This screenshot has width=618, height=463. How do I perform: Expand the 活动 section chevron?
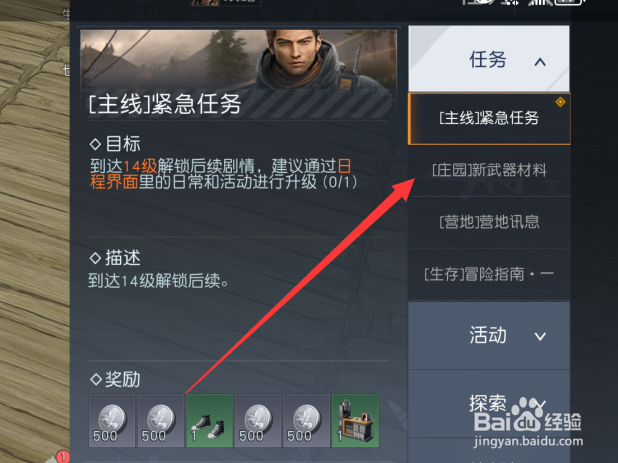(540, 336)
